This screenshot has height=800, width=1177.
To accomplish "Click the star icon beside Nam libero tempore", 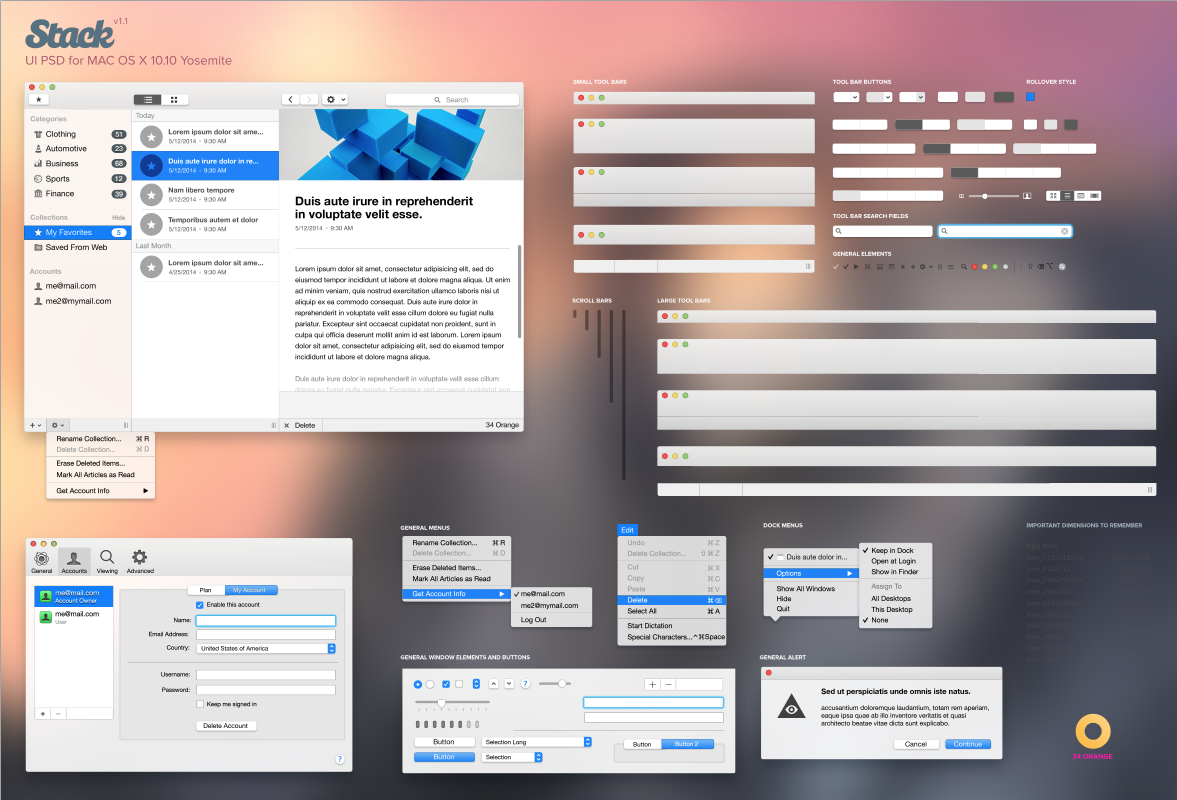I will click(x=152, y=195).
